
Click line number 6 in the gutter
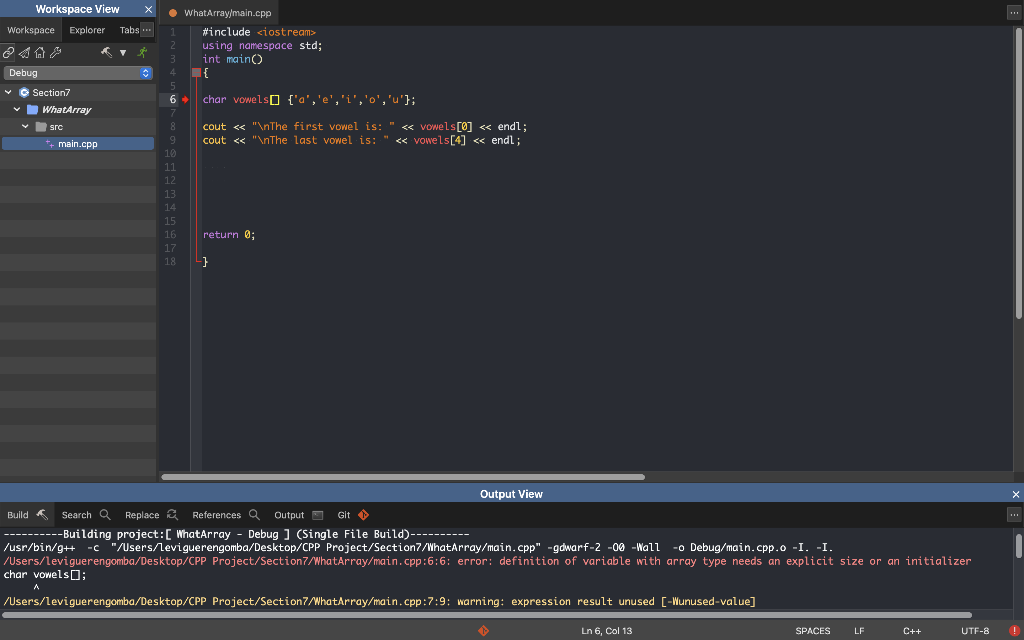(173, 99)
